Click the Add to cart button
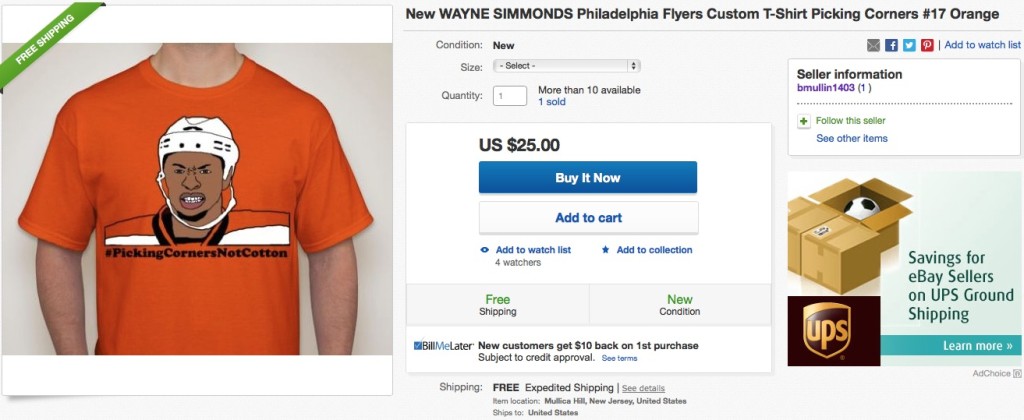The height and width of the screenshot is (420, 1024). [x=588, y=218]
